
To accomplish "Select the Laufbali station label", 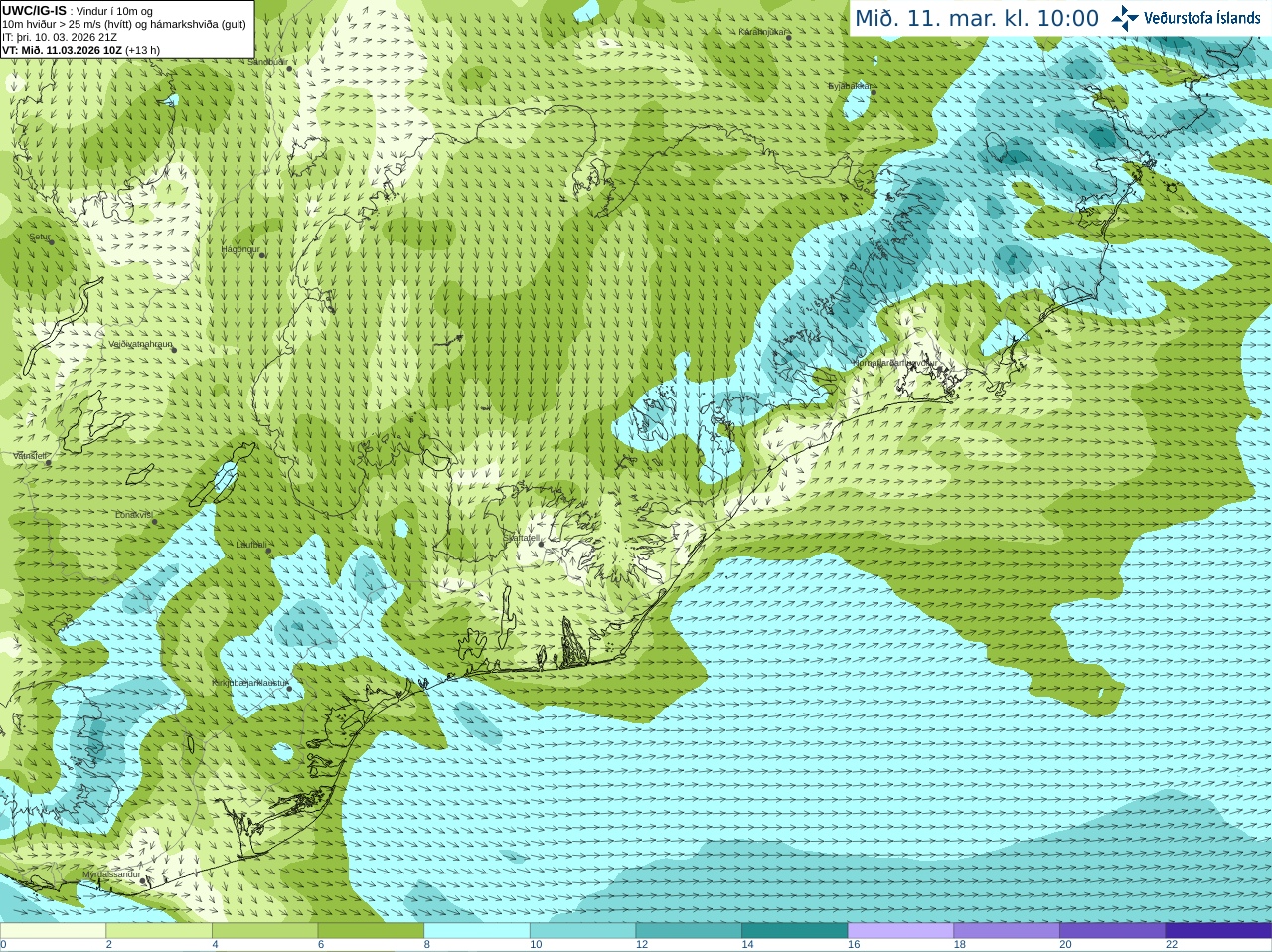I will tap(251, 545).
